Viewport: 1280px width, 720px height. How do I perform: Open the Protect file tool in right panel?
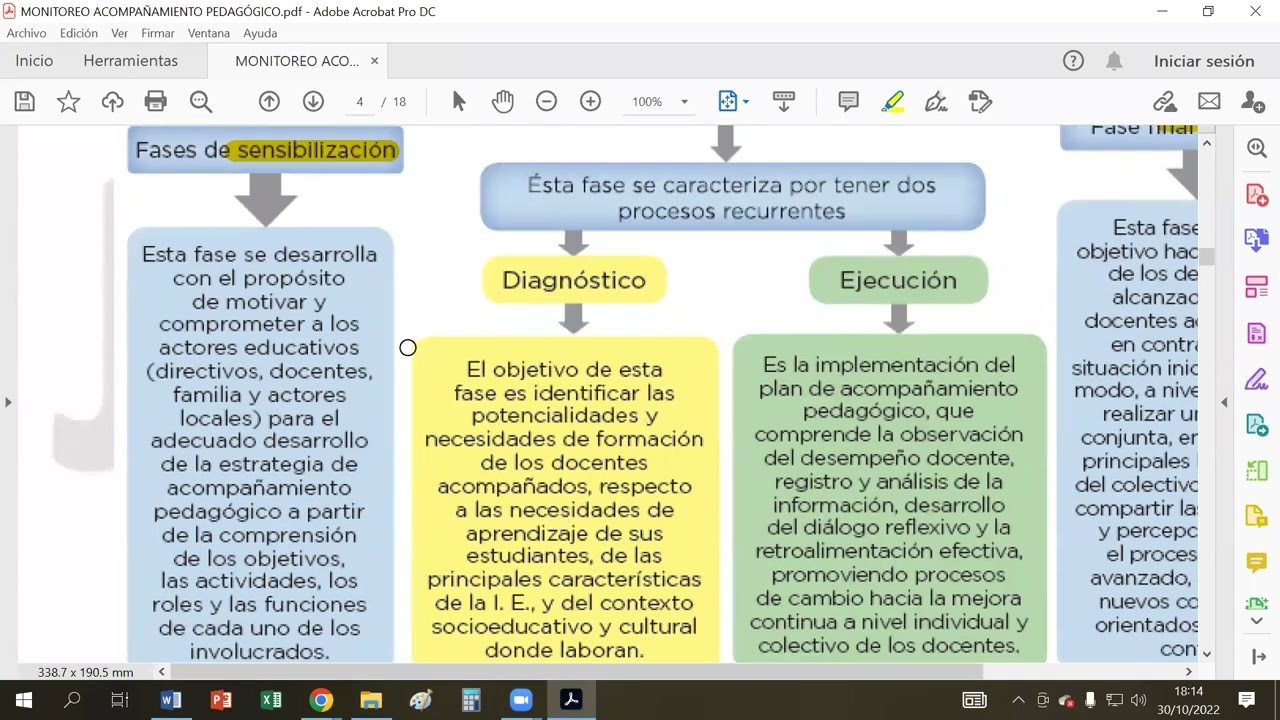pyautogui.click(x=1257, y=517)
